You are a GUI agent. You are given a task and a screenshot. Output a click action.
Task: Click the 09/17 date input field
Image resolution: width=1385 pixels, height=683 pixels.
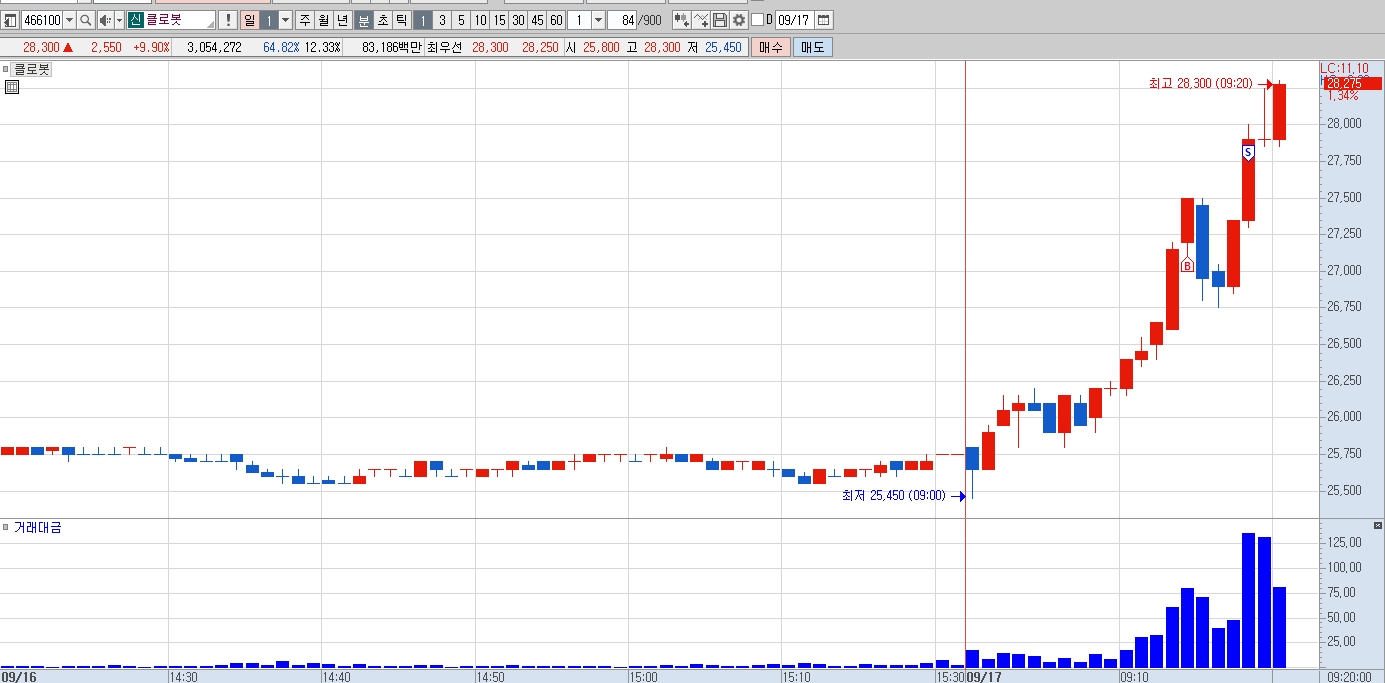(794, 20)
